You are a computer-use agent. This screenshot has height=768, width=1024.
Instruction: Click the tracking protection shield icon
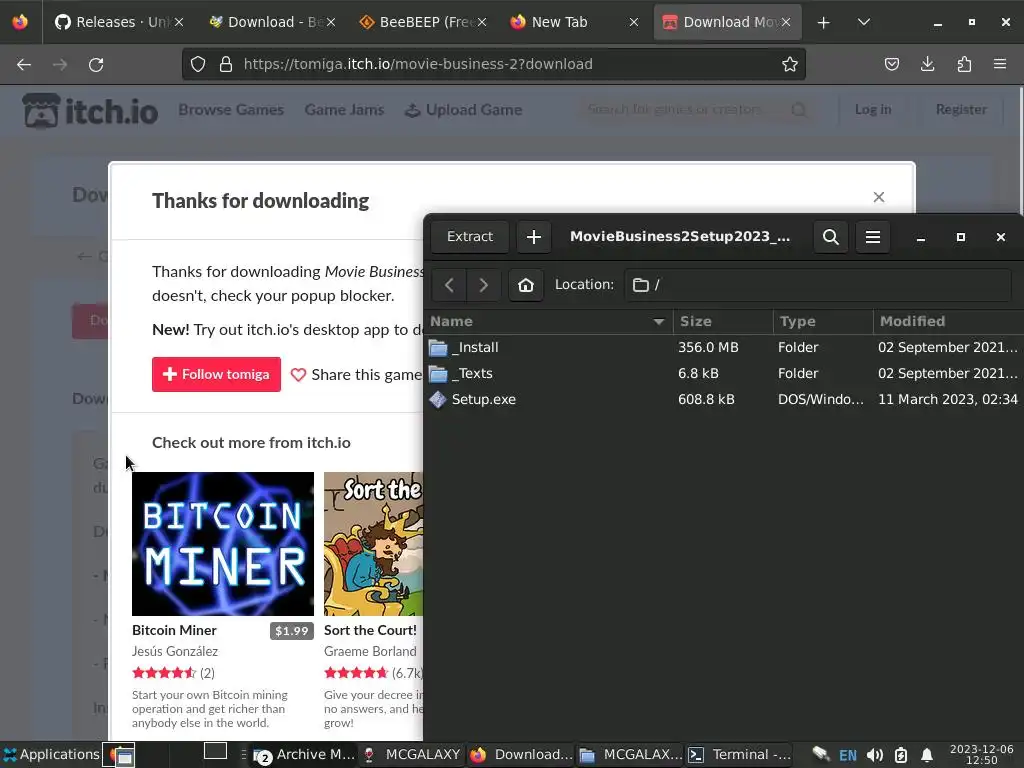198,64
